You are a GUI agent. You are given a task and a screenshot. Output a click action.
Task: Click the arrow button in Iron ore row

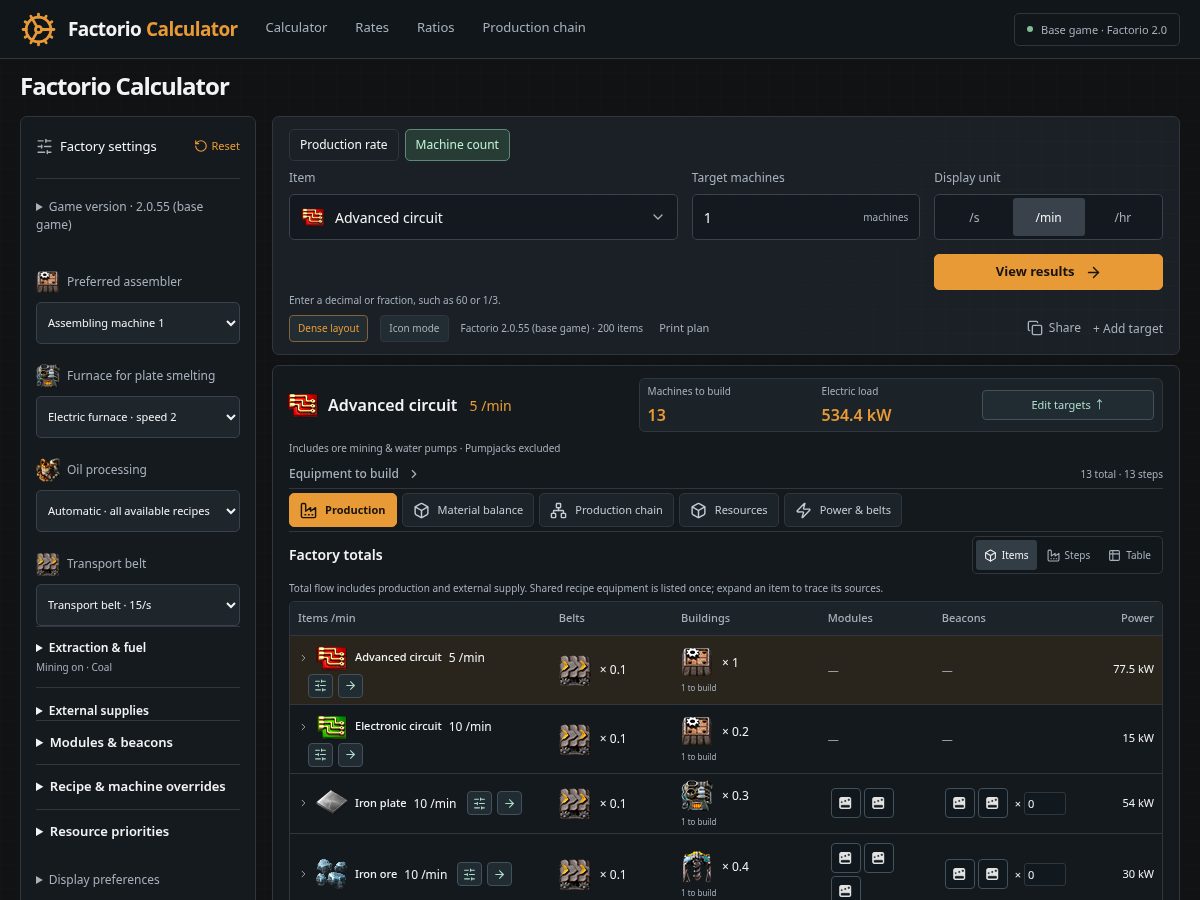[x=500, y=874]
